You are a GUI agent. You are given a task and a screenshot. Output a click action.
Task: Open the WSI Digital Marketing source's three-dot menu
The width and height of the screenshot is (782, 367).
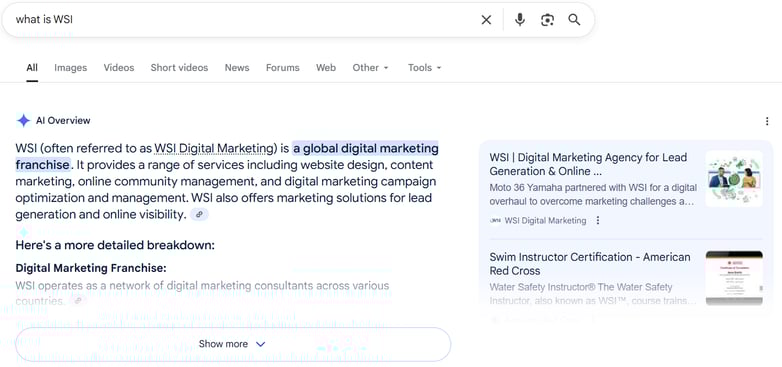pos(598,220)
